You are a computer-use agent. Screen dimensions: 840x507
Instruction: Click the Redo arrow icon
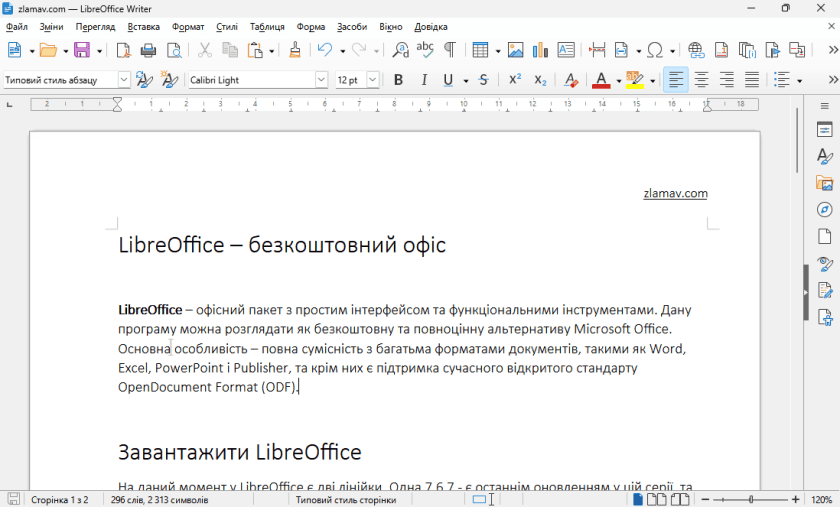(x=358, y=50)
